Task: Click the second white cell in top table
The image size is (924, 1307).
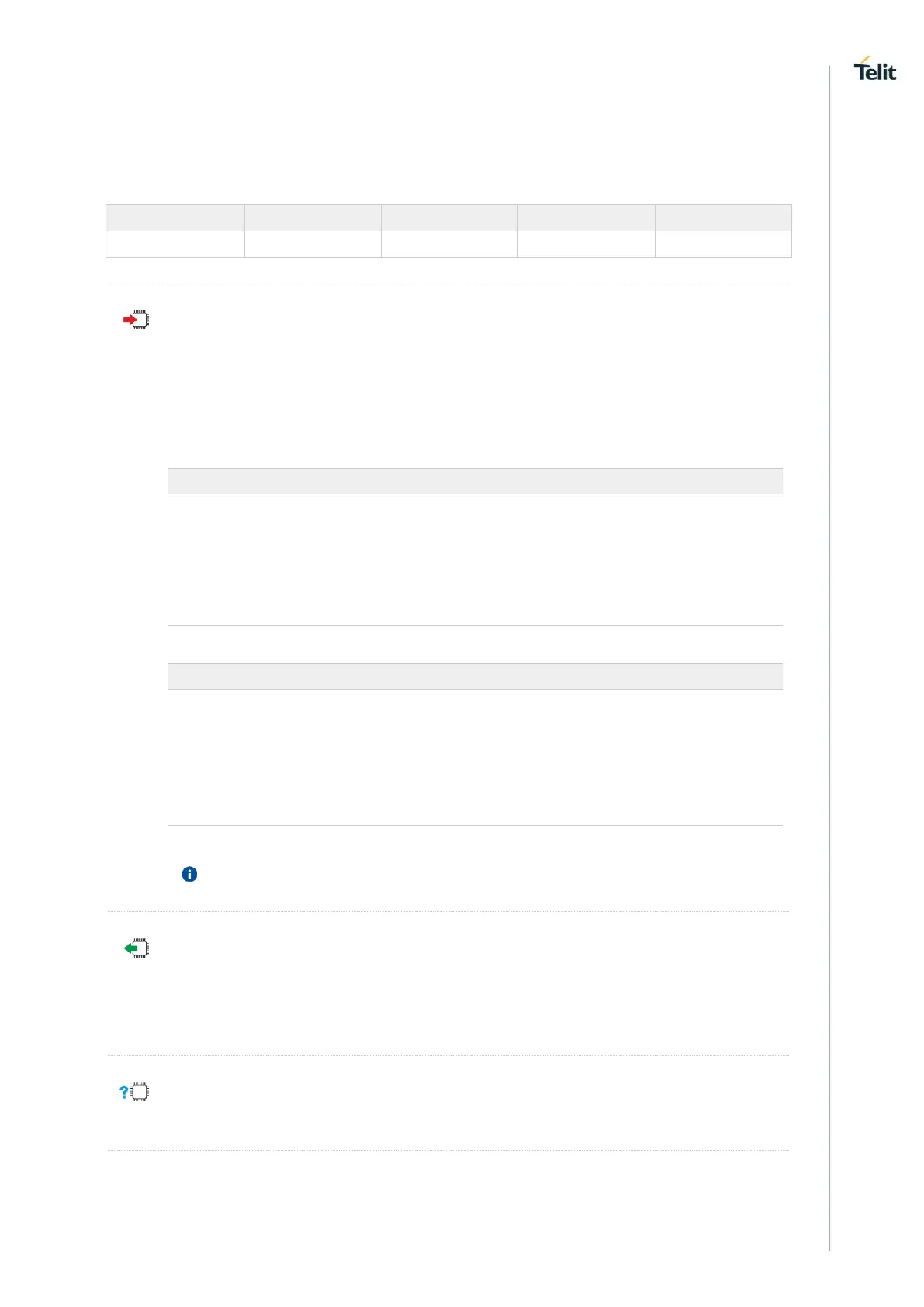Action: tap(313, 244)
